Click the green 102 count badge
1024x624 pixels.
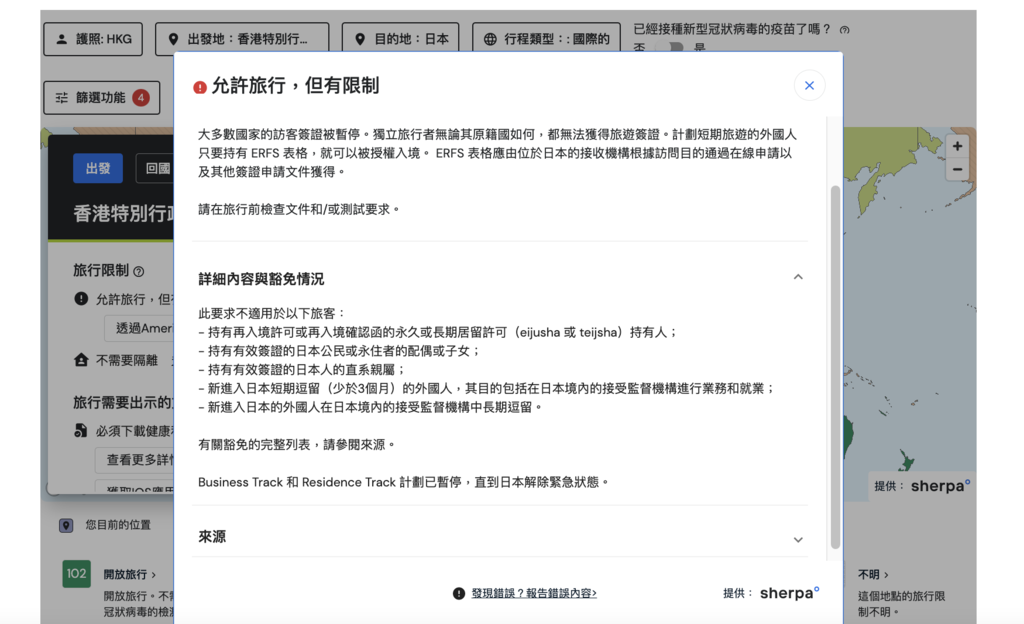76,574
